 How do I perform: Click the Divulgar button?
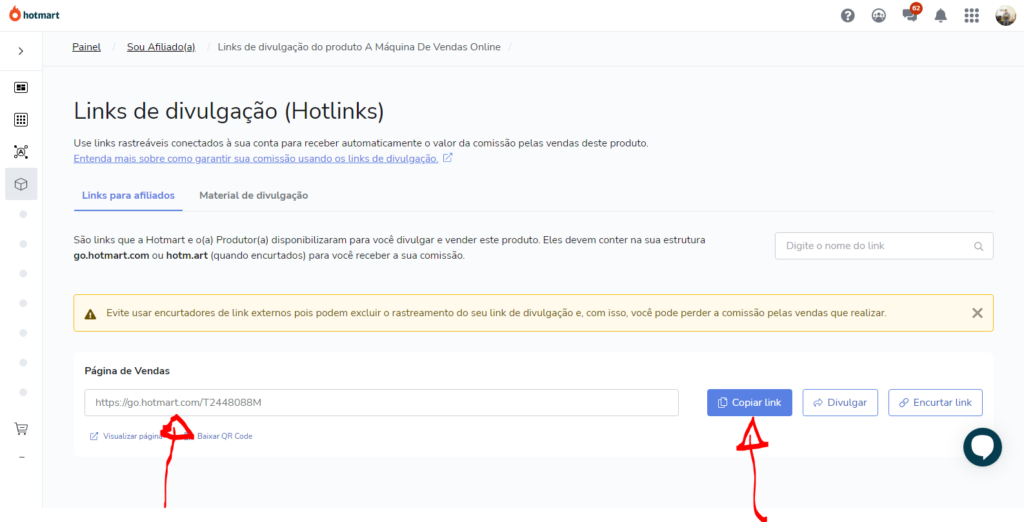840,402
